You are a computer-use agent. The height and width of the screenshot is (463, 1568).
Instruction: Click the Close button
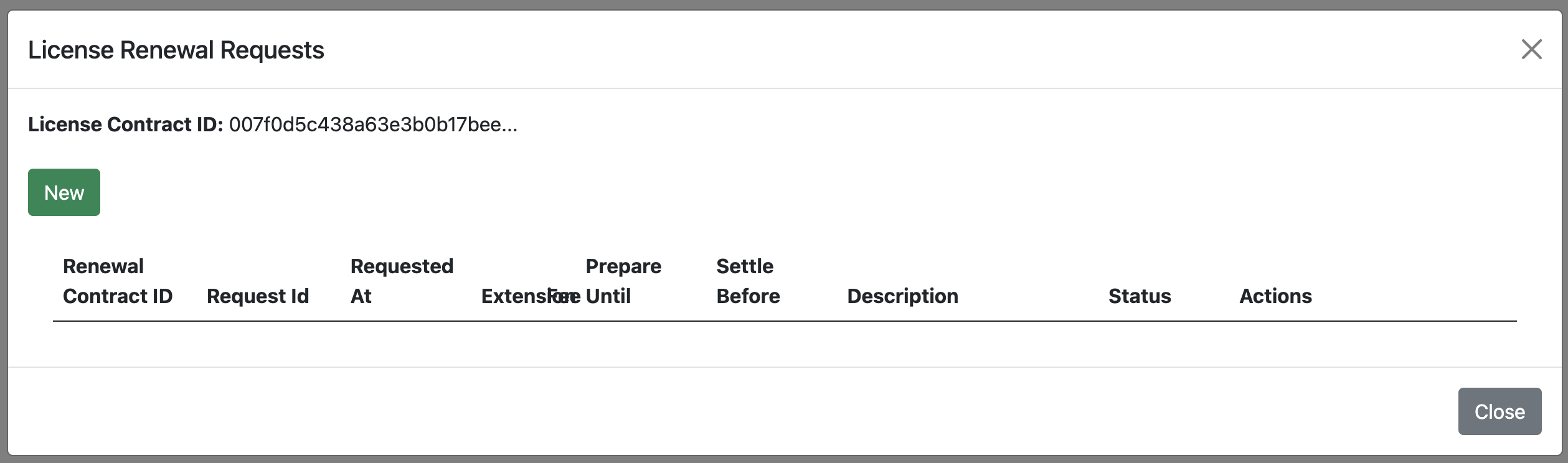click(1499, 411)
